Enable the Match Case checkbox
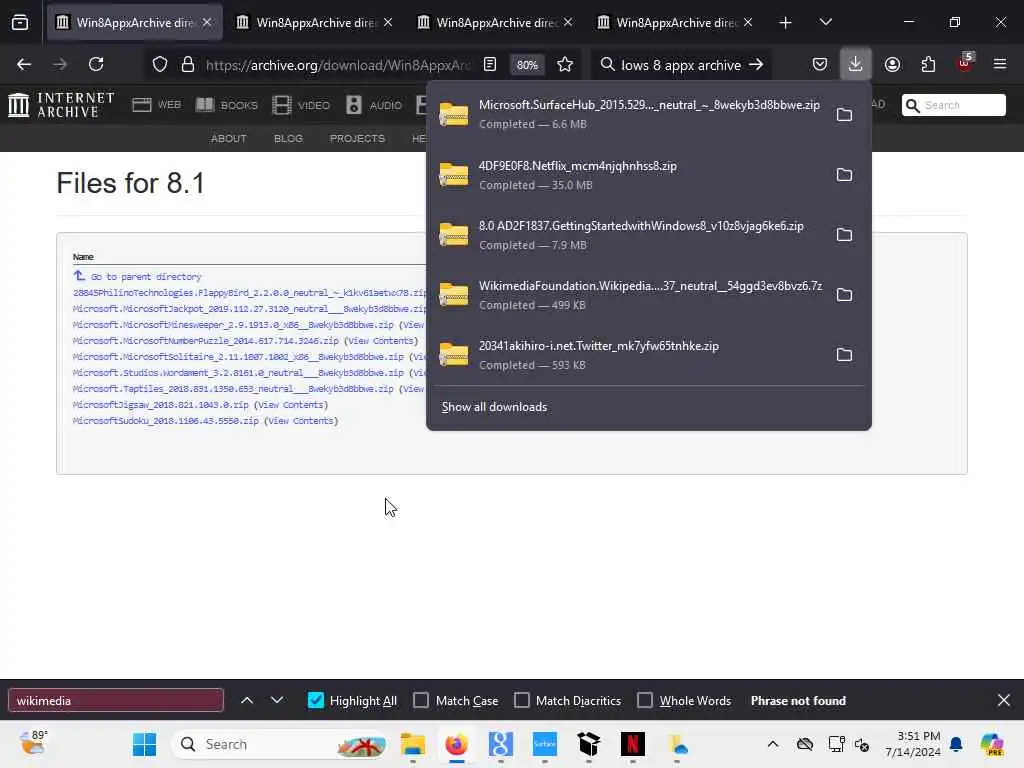Screen dimensions: 1024x768 click(421, 700)
